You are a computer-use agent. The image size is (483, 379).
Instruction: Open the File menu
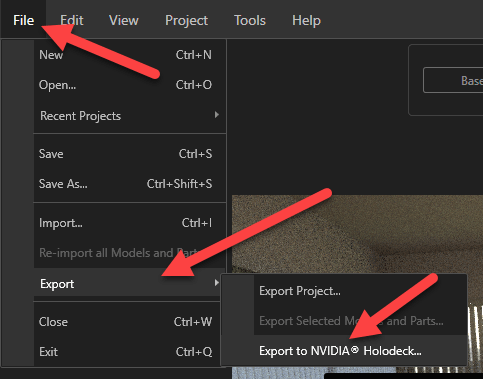click(x=23, y=20)
